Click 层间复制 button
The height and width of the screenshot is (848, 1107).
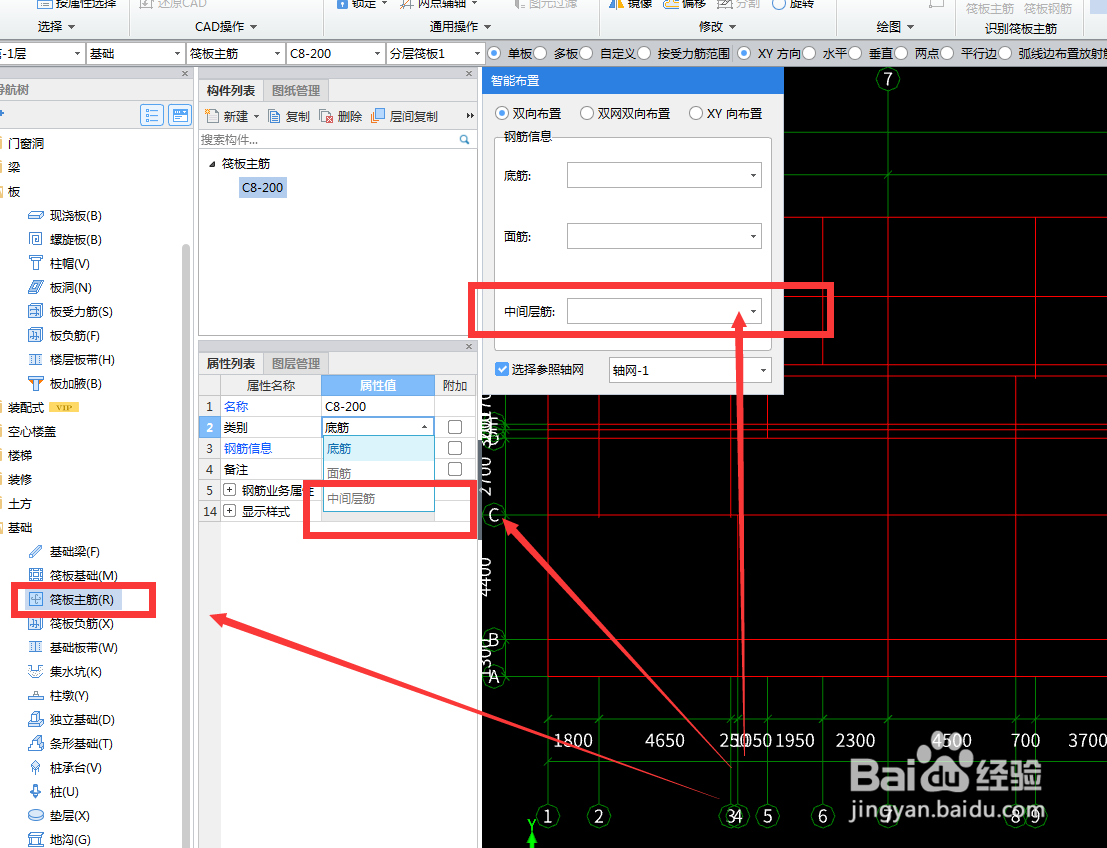point(405,117)
